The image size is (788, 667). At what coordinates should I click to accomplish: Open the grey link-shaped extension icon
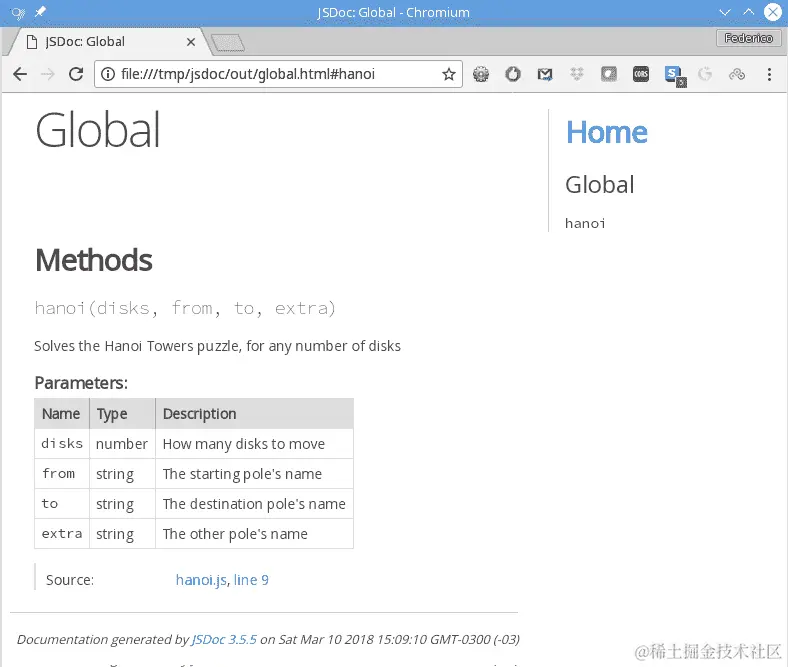click(x=737, y=74)
